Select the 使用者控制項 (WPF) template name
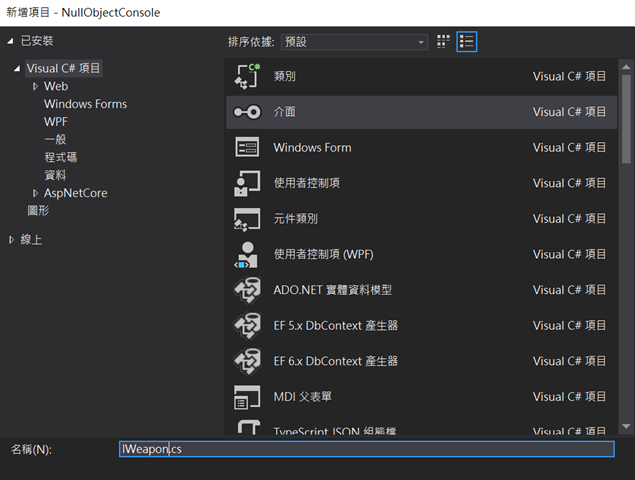Viewport: 635px width, 480px height. click(x=324, y=254)
